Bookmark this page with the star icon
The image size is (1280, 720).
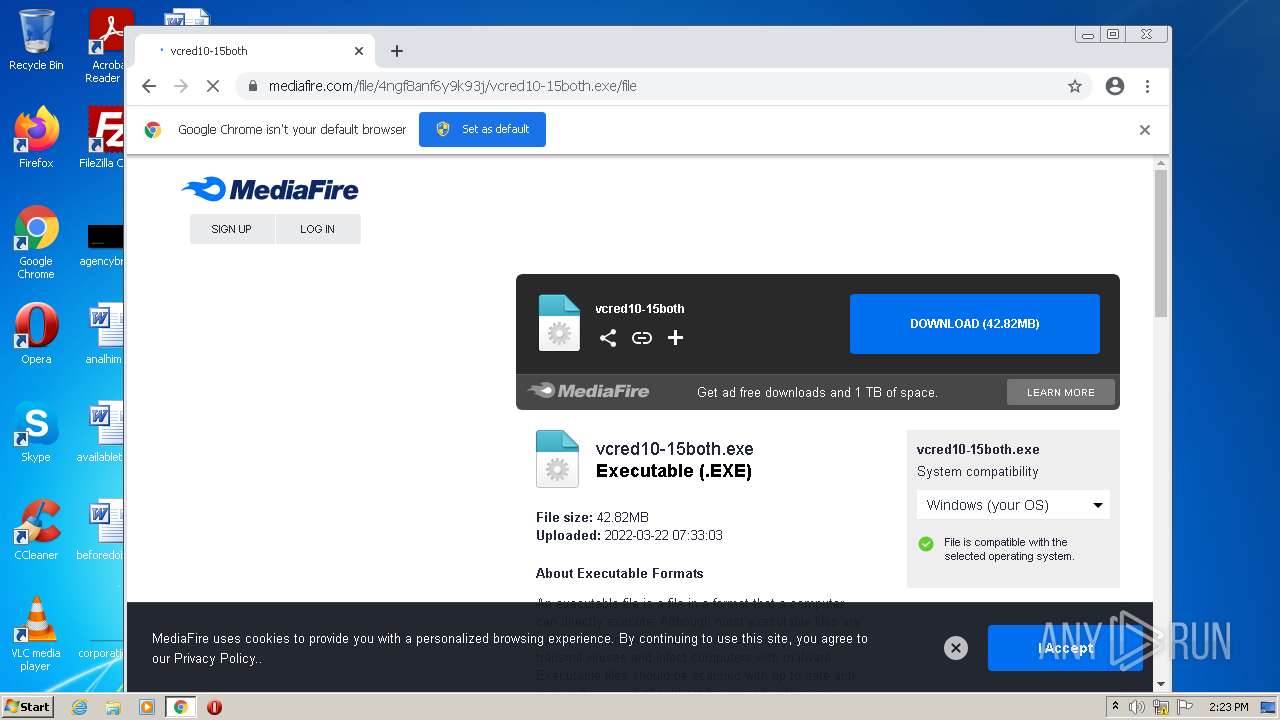coord(1075,86)
